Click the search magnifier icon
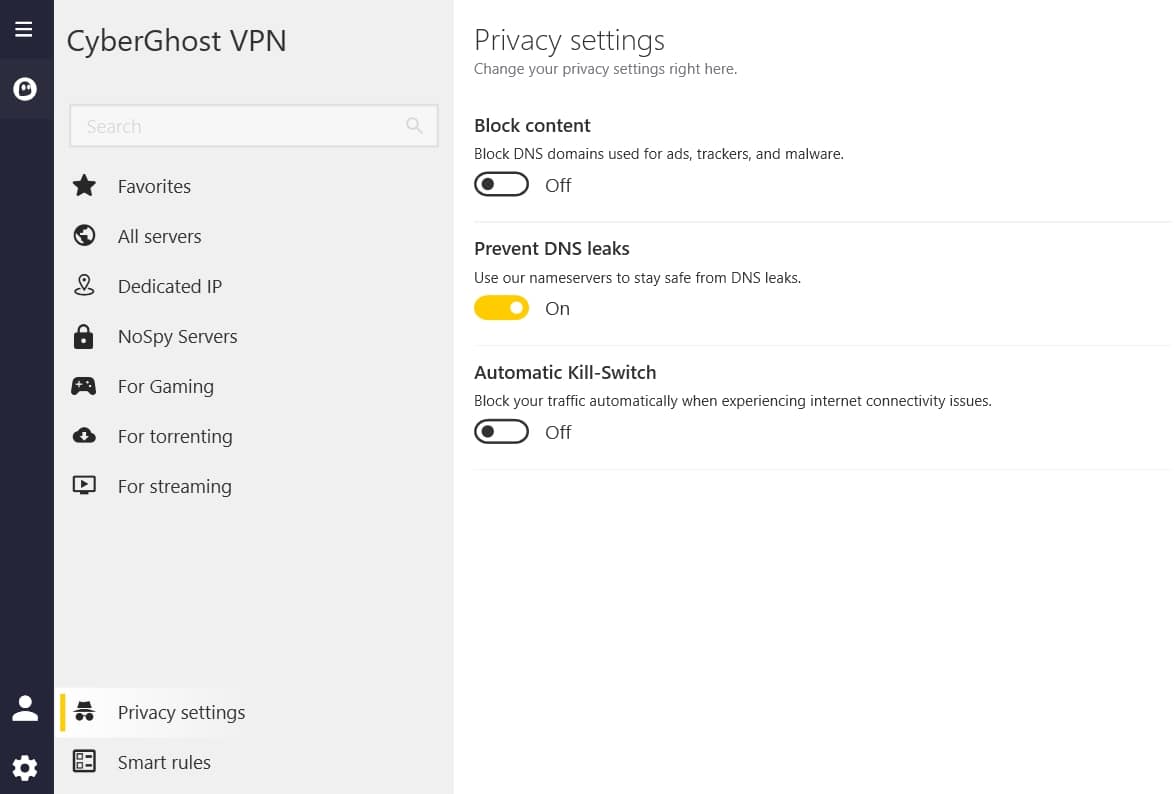This screenshot has height=794, width=1174. (x=414, y=125)
